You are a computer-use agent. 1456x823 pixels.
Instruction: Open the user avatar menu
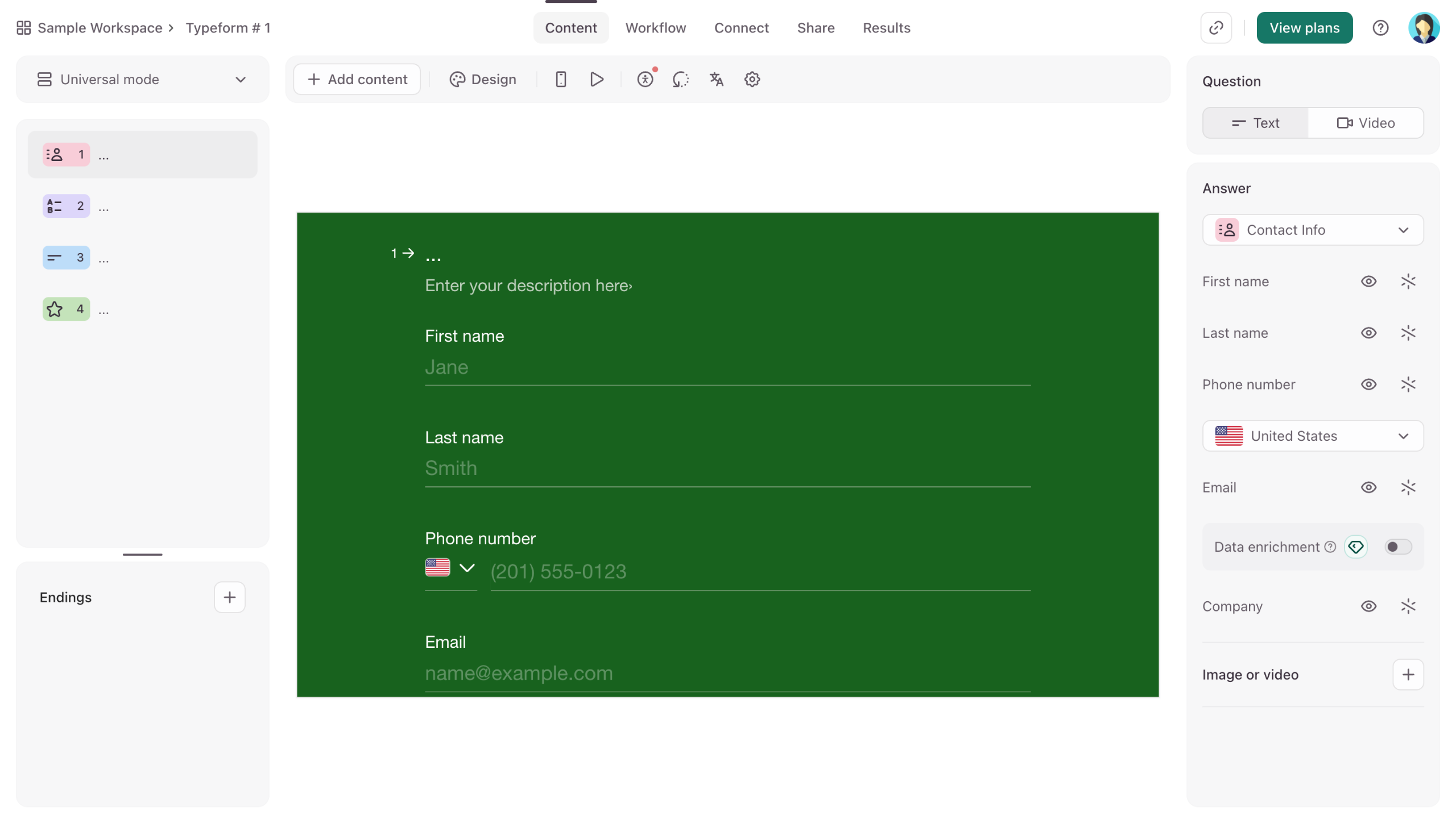1424,28
